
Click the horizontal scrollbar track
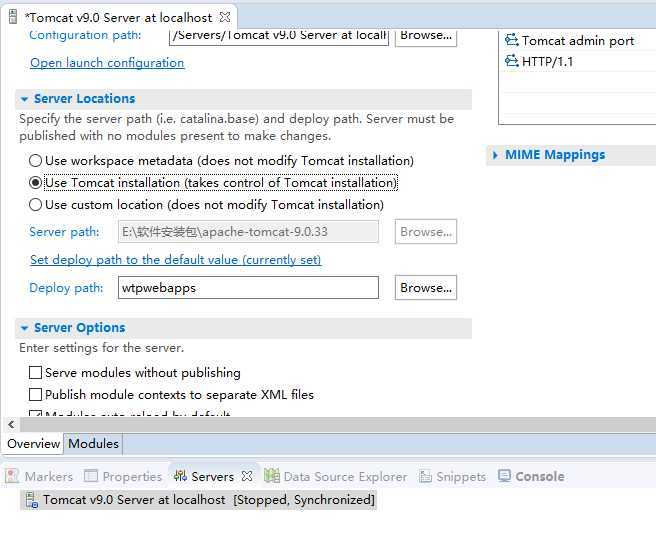tap(337, 425)
